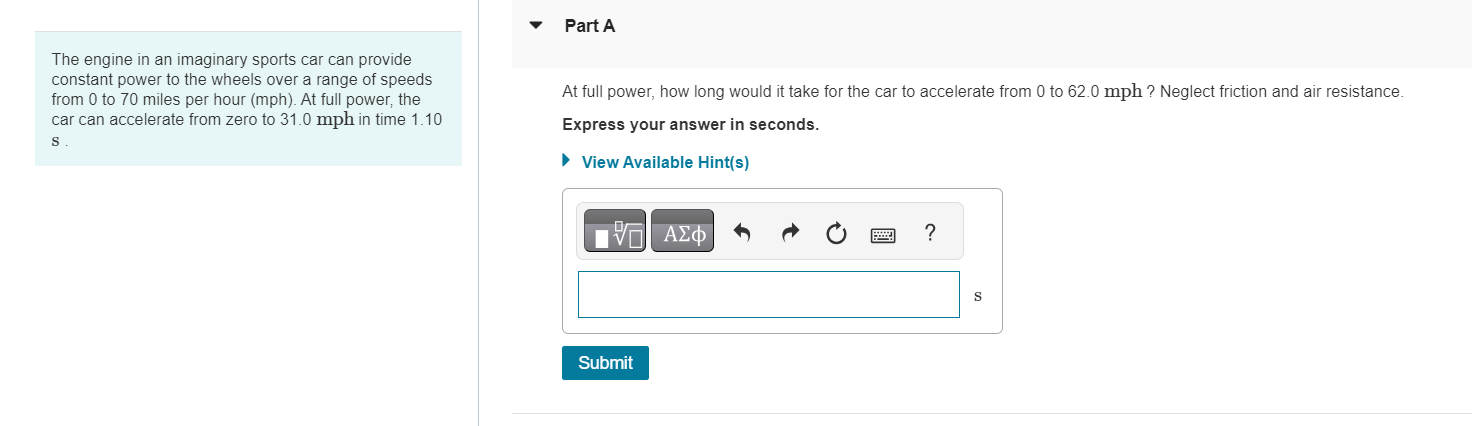Image resolution: width=1472 pixels, height=426 pixels.
Task: Focus the answer input field
Action: pyautogui.click(x=769, y=294)
